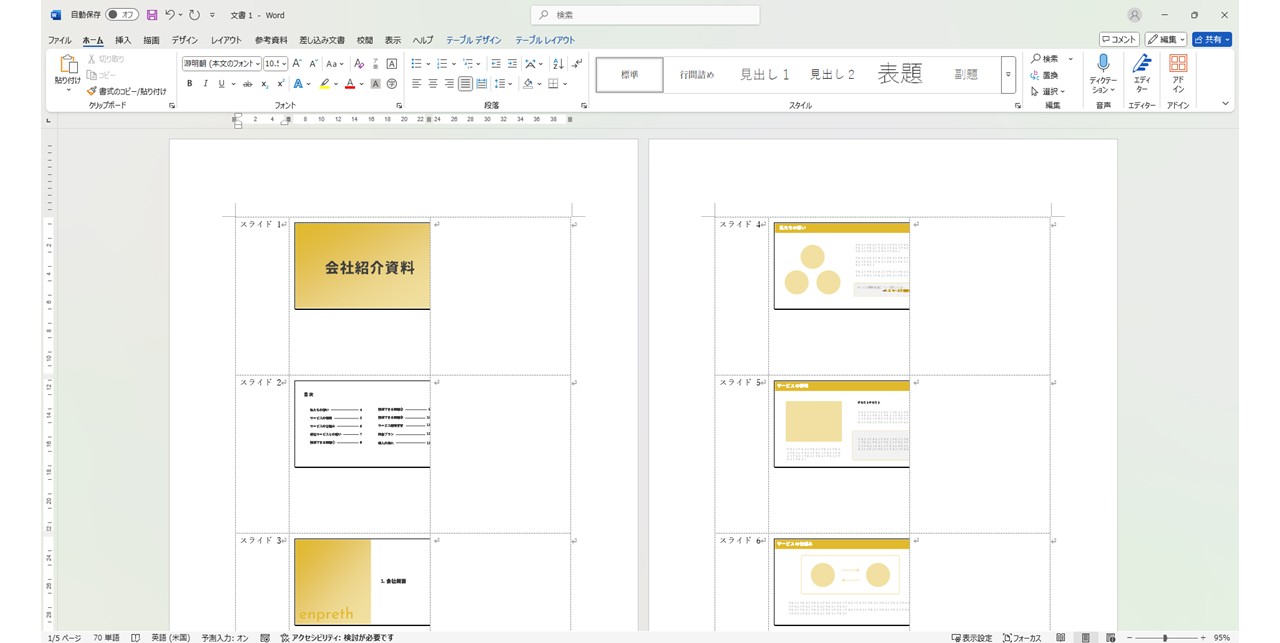
Task: Click the Comments (コメント) button
Action: 1119,40
